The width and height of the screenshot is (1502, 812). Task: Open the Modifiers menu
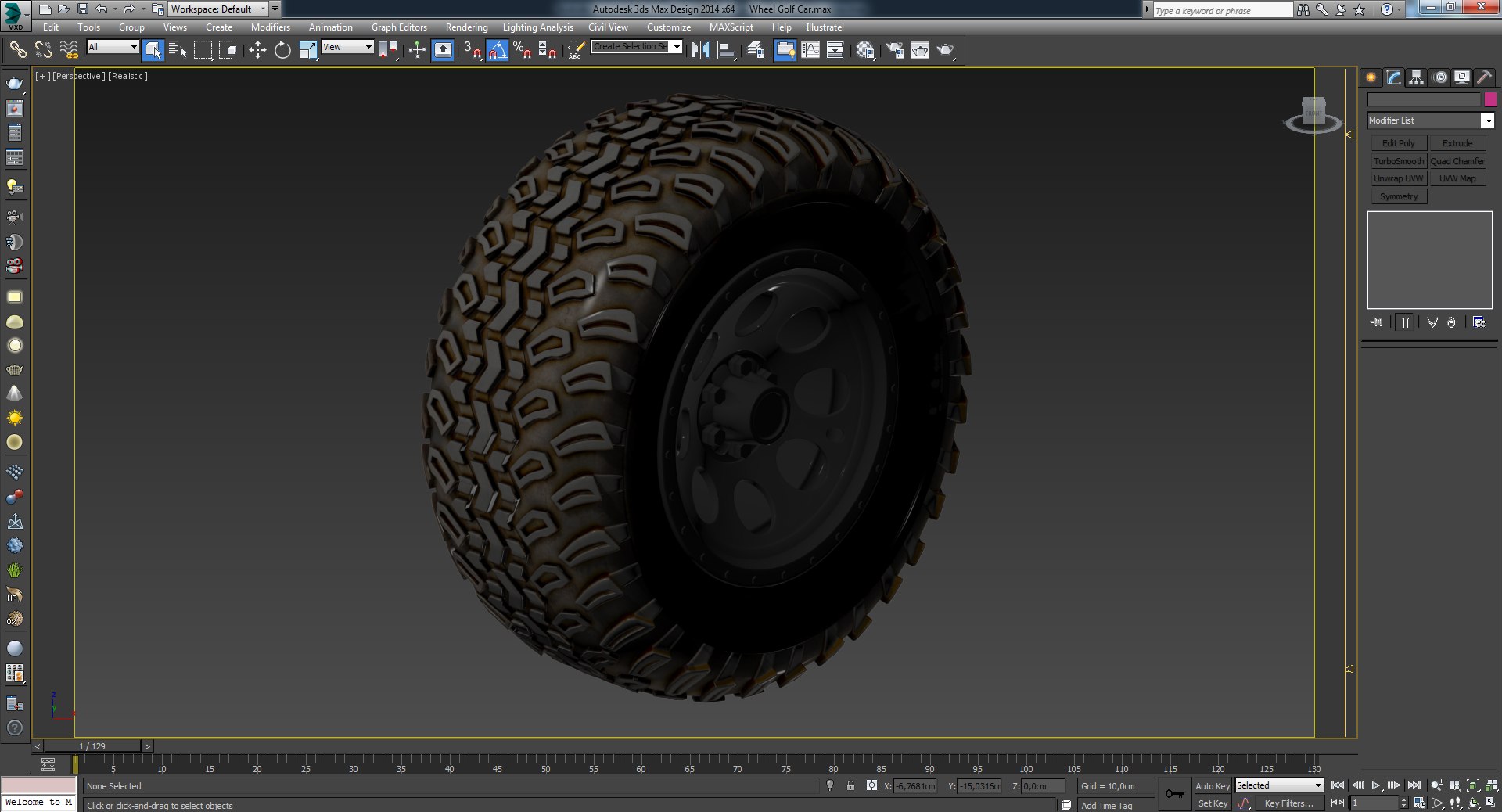pos(271,27)
